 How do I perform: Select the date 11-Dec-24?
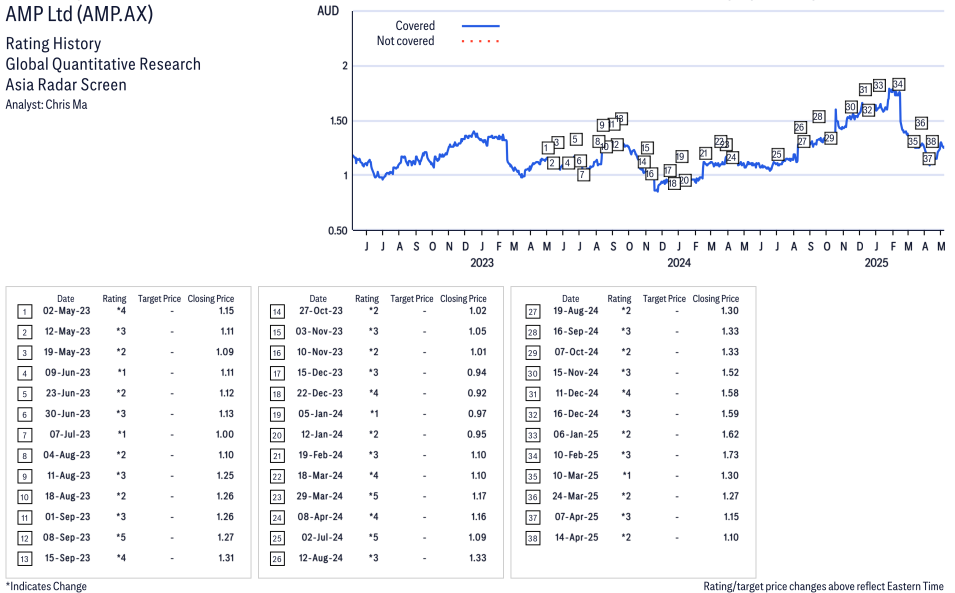[577, 393]
